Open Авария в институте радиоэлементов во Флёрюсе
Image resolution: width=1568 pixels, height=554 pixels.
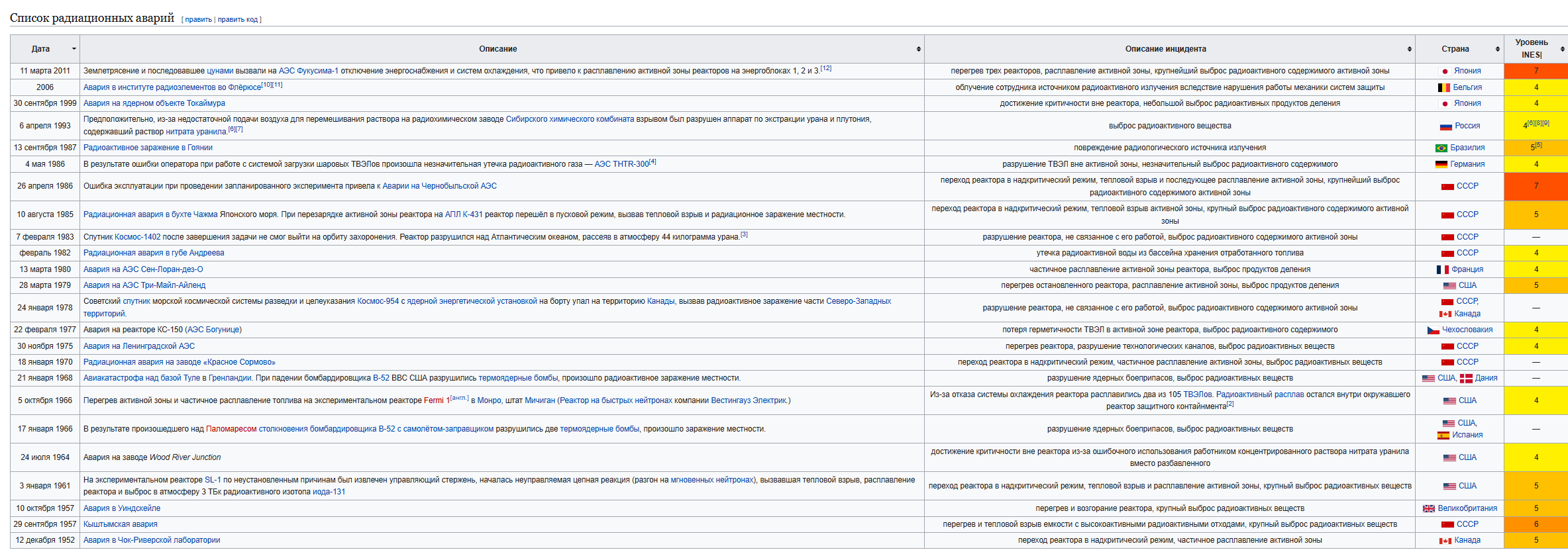pos(172,87)
